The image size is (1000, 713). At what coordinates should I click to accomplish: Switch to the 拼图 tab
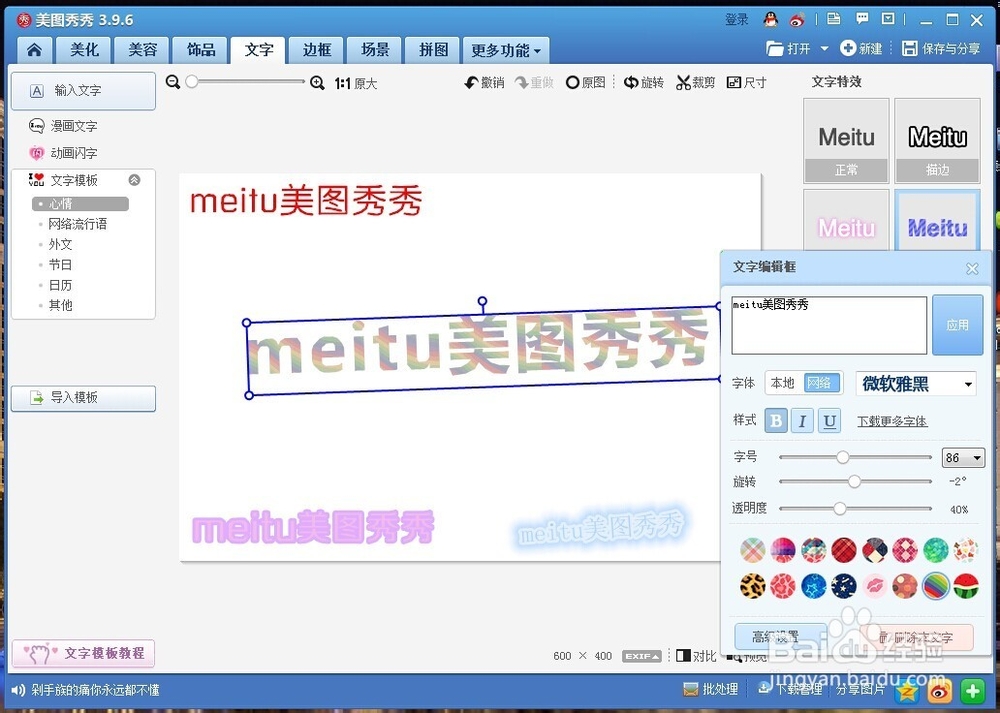(x=431, y=49)
